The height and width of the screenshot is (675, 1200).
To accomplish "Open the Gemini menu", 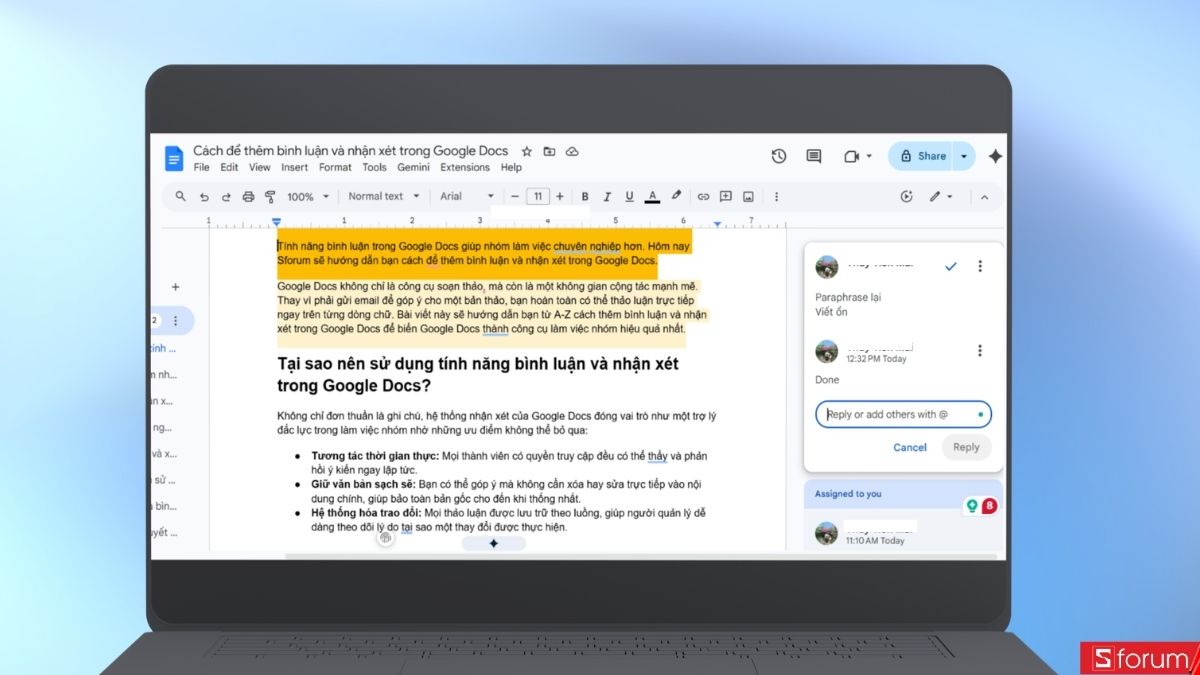I will coord(414,167).
